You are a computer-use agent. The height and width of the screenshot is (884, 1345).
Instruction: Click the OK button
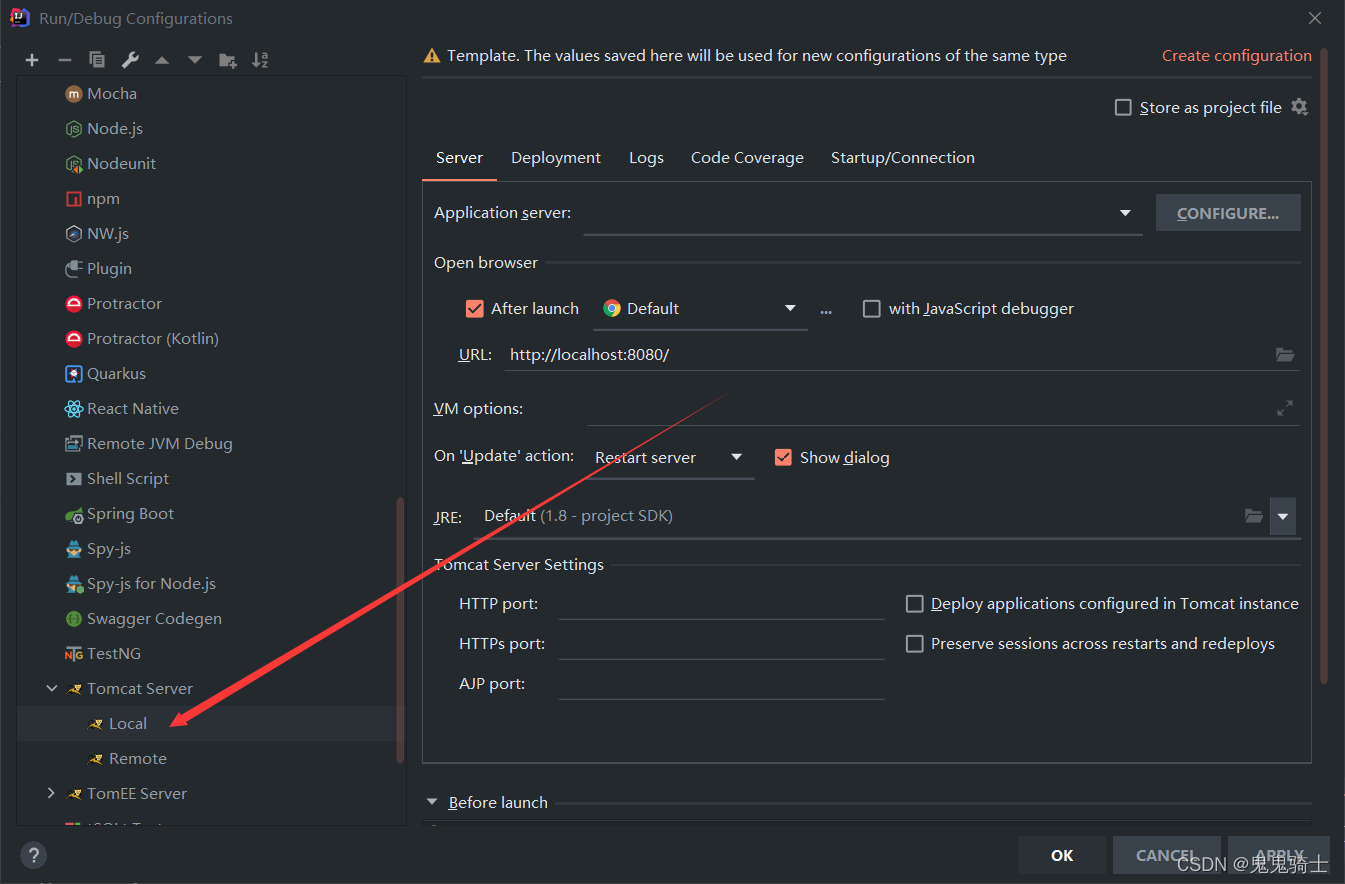(x=1062, y=855)
